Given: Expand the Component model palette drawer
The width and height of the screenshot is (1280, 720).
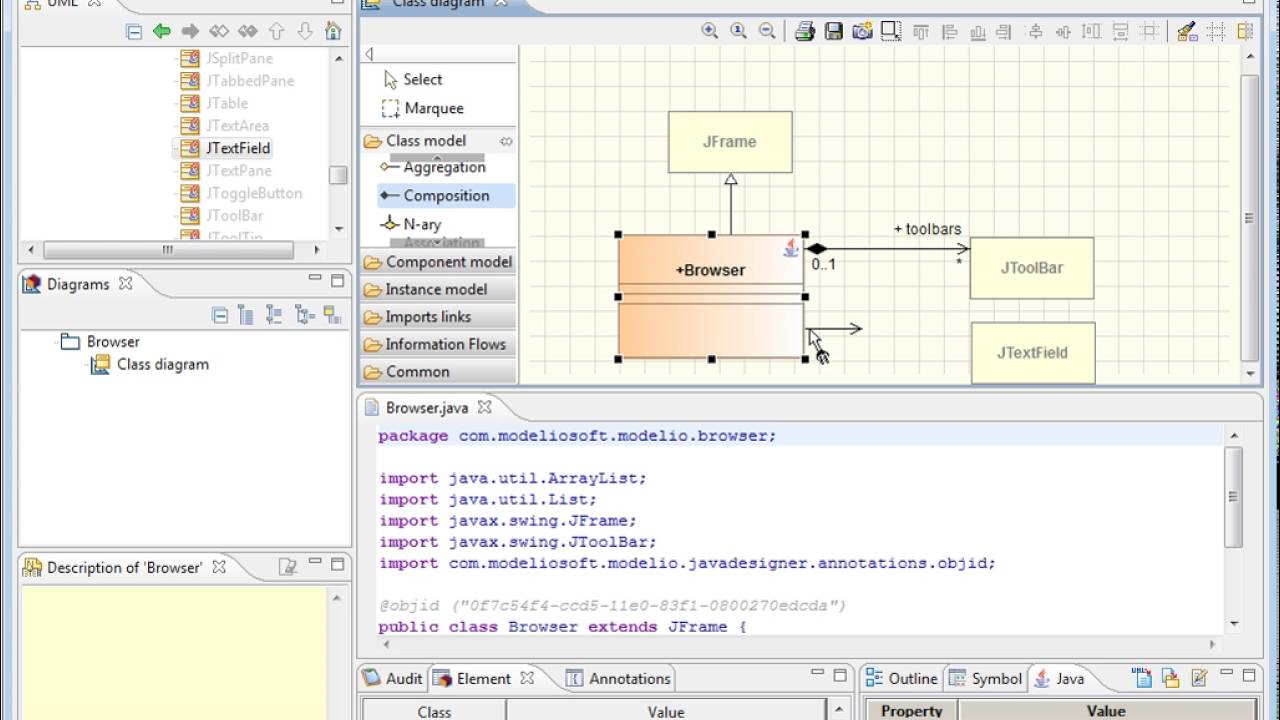Looking at the screenshot, I should pos(438,262).
